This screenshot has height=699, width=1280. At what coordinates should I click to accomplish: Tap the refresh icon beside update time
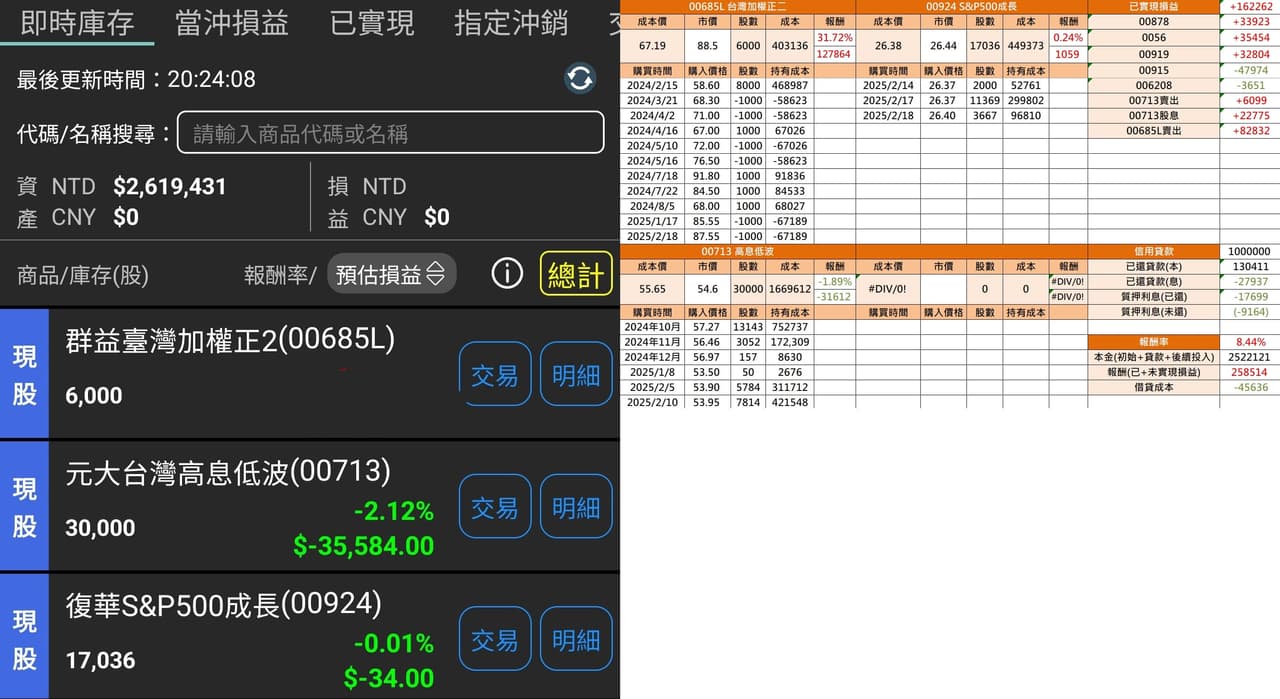pyautogui.click(x=580, y=78)
